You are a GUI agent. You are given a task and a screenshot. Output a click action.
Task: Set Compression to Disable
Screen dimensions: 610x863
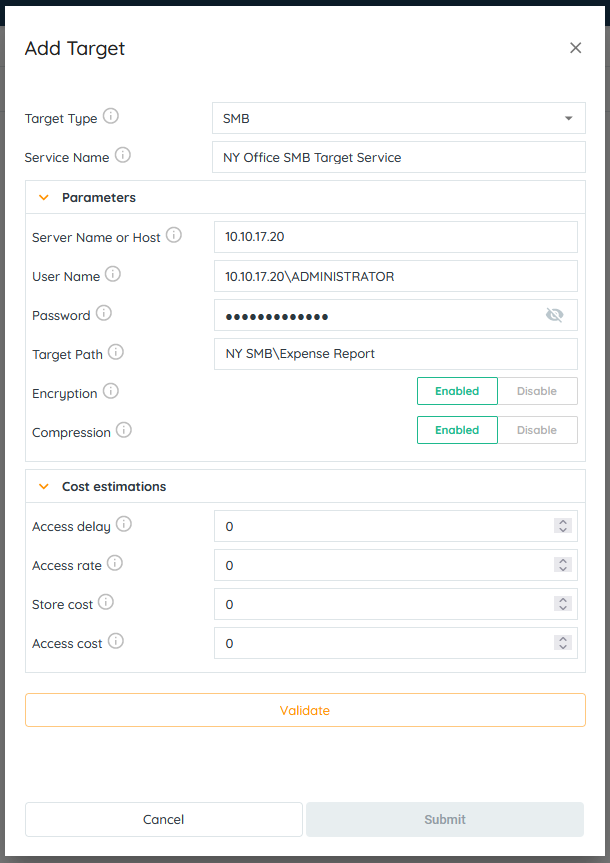537,430
